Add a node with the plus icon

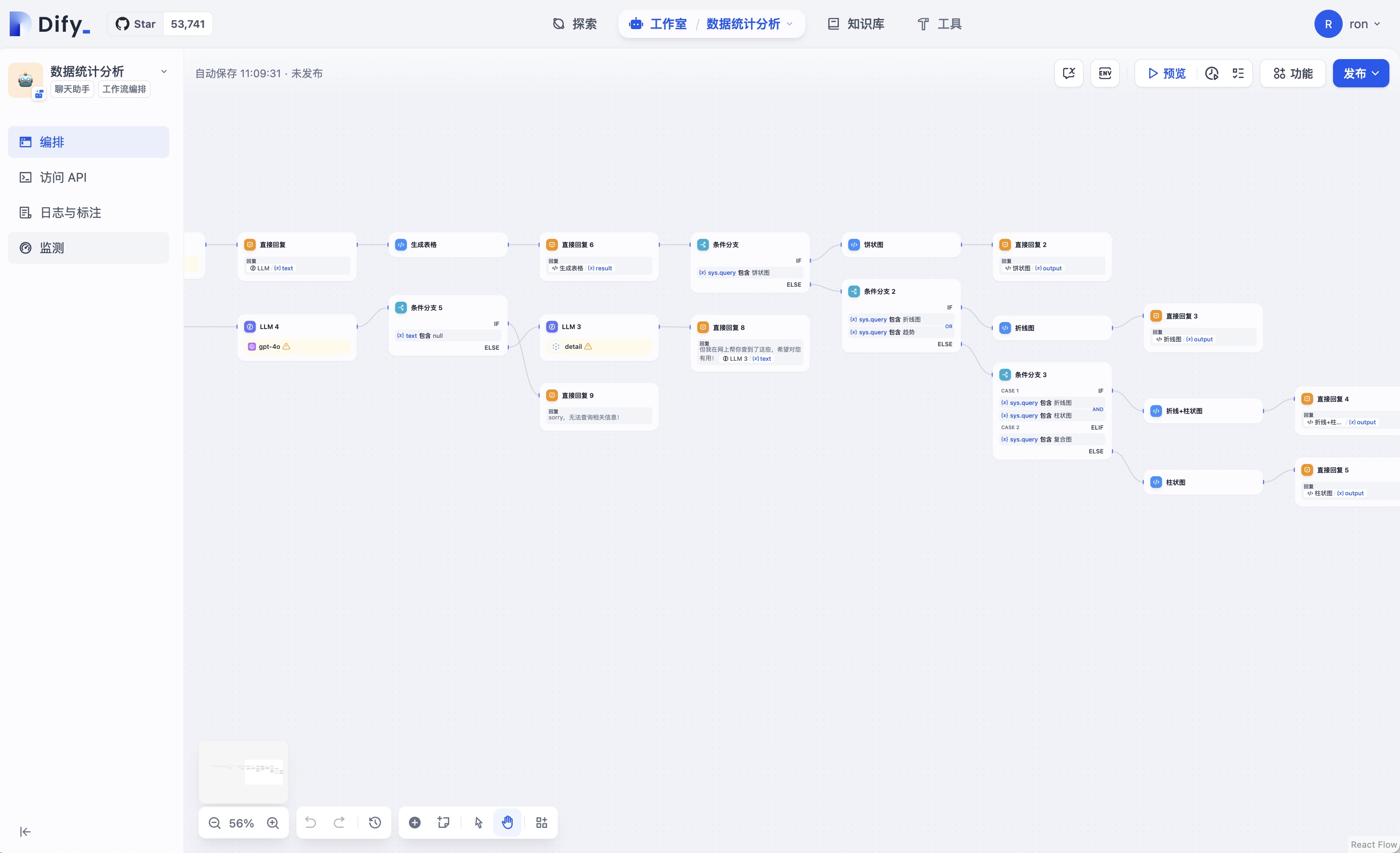(x=415, y=822)
